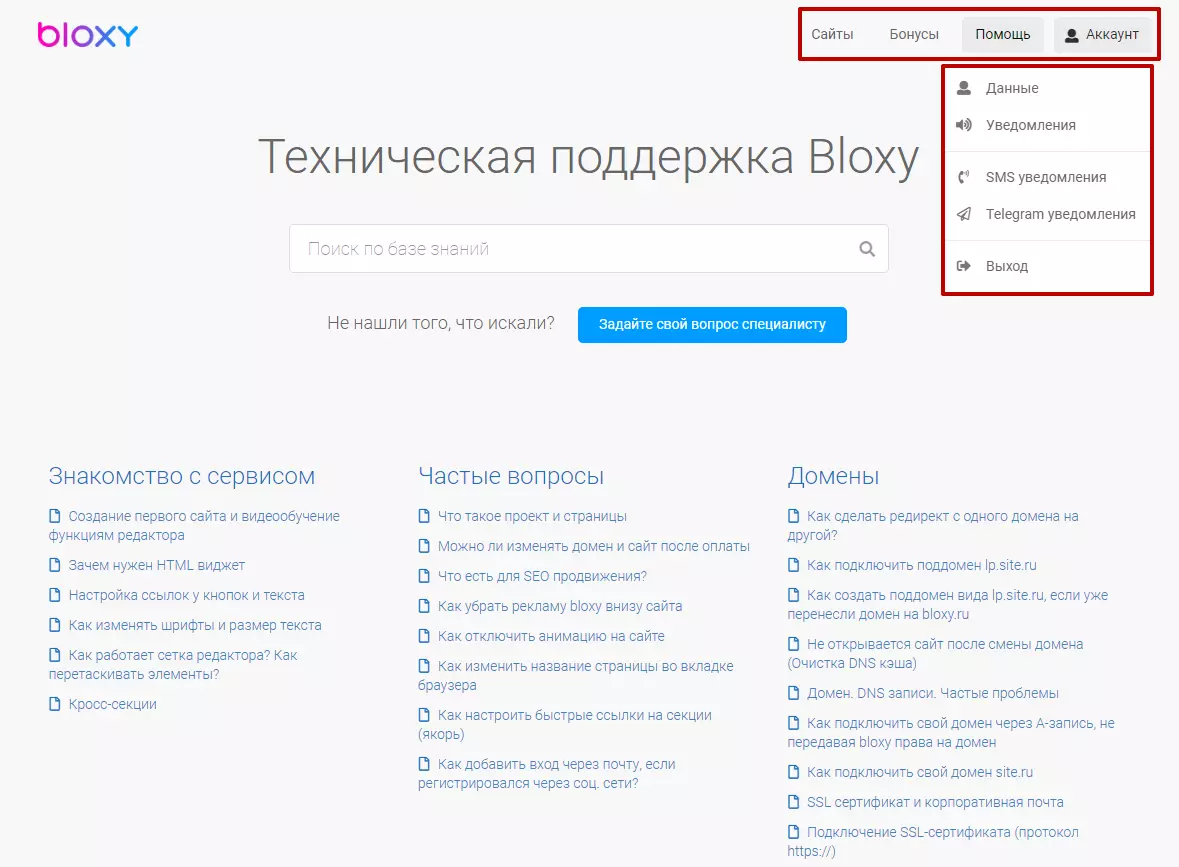1179x867 pixels.
Task: Open Как сделать редирект с одного домена
Action: click(933, 526)
